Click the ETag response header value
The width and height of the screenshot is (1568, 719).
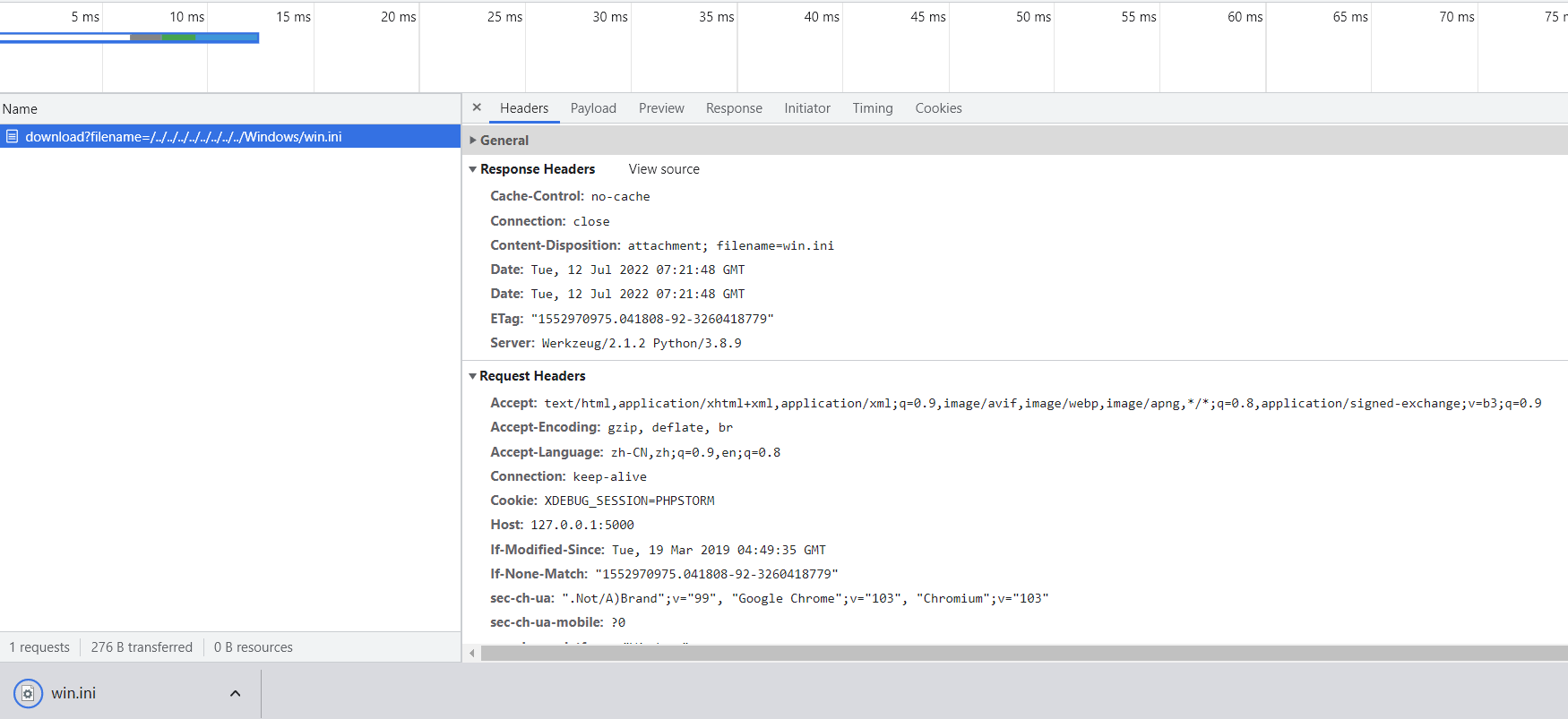(652, 319)
